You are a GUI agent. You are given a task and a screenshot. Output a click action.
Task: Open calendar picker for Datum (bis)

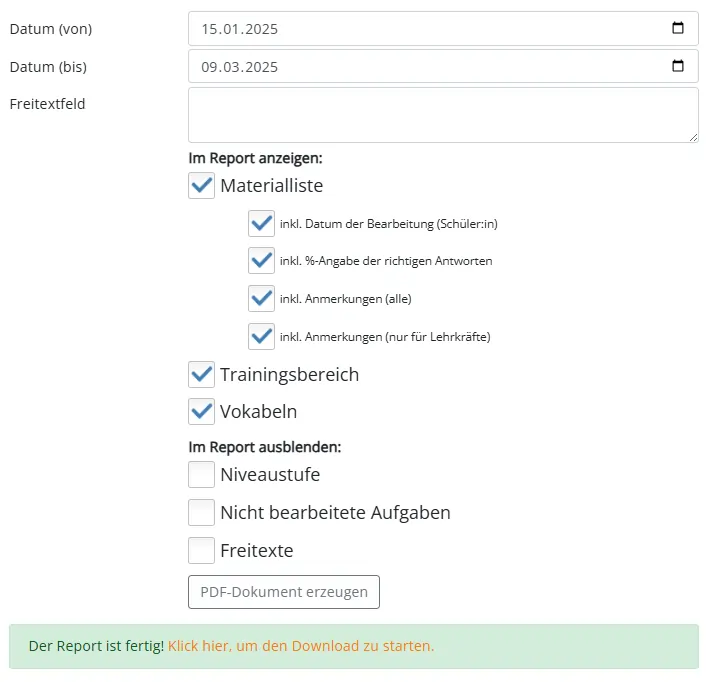tap(678, 67)
